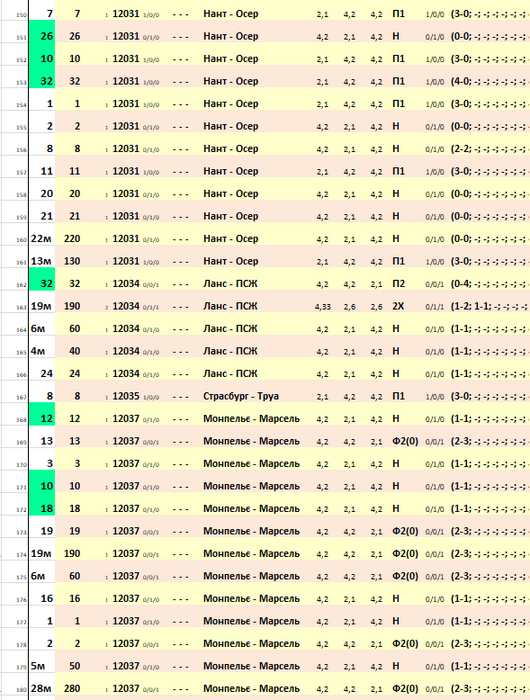Select the cell with value 280
This screenshot has height=700, width=530.
click(x=72, y=689)
